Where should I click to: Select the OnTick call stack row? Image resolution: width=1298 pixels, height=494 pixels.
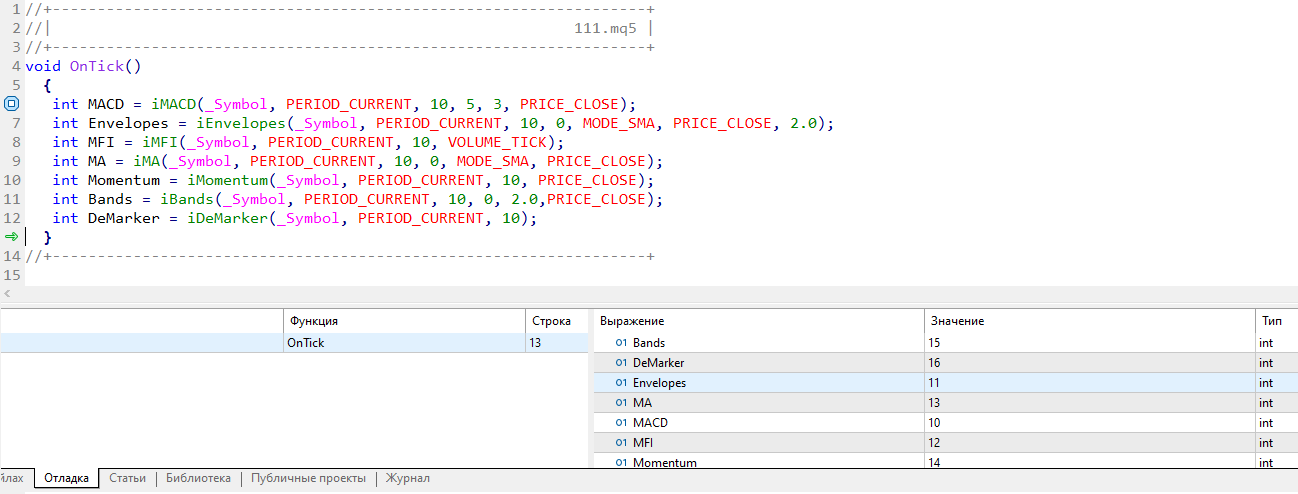(294, 342)
